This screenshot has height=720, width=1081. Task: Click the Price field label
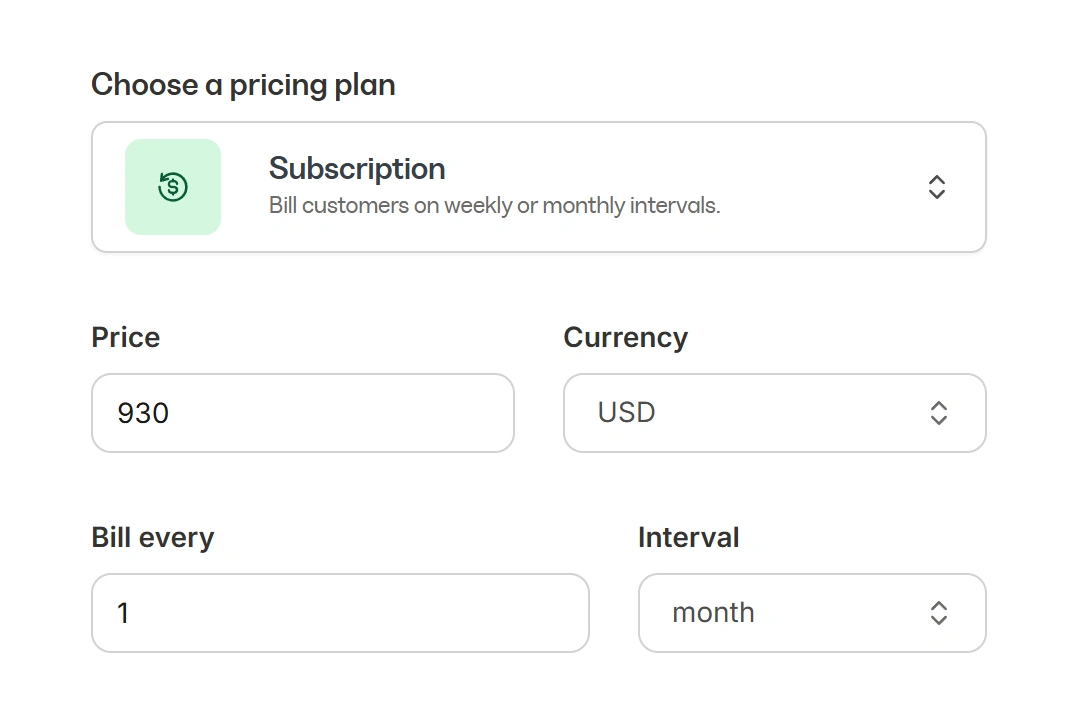125,337
